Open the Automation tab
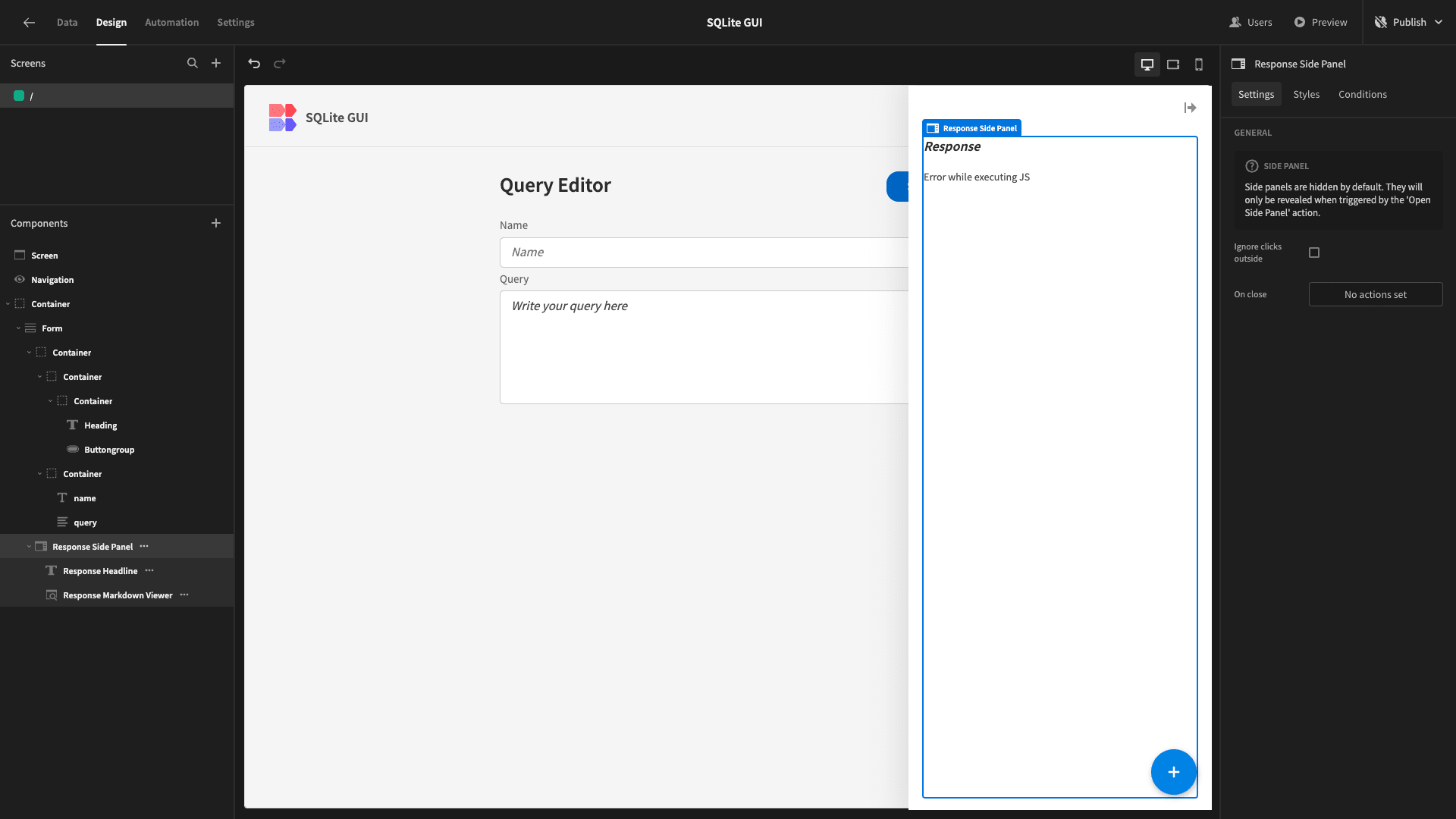 (172, 22)
